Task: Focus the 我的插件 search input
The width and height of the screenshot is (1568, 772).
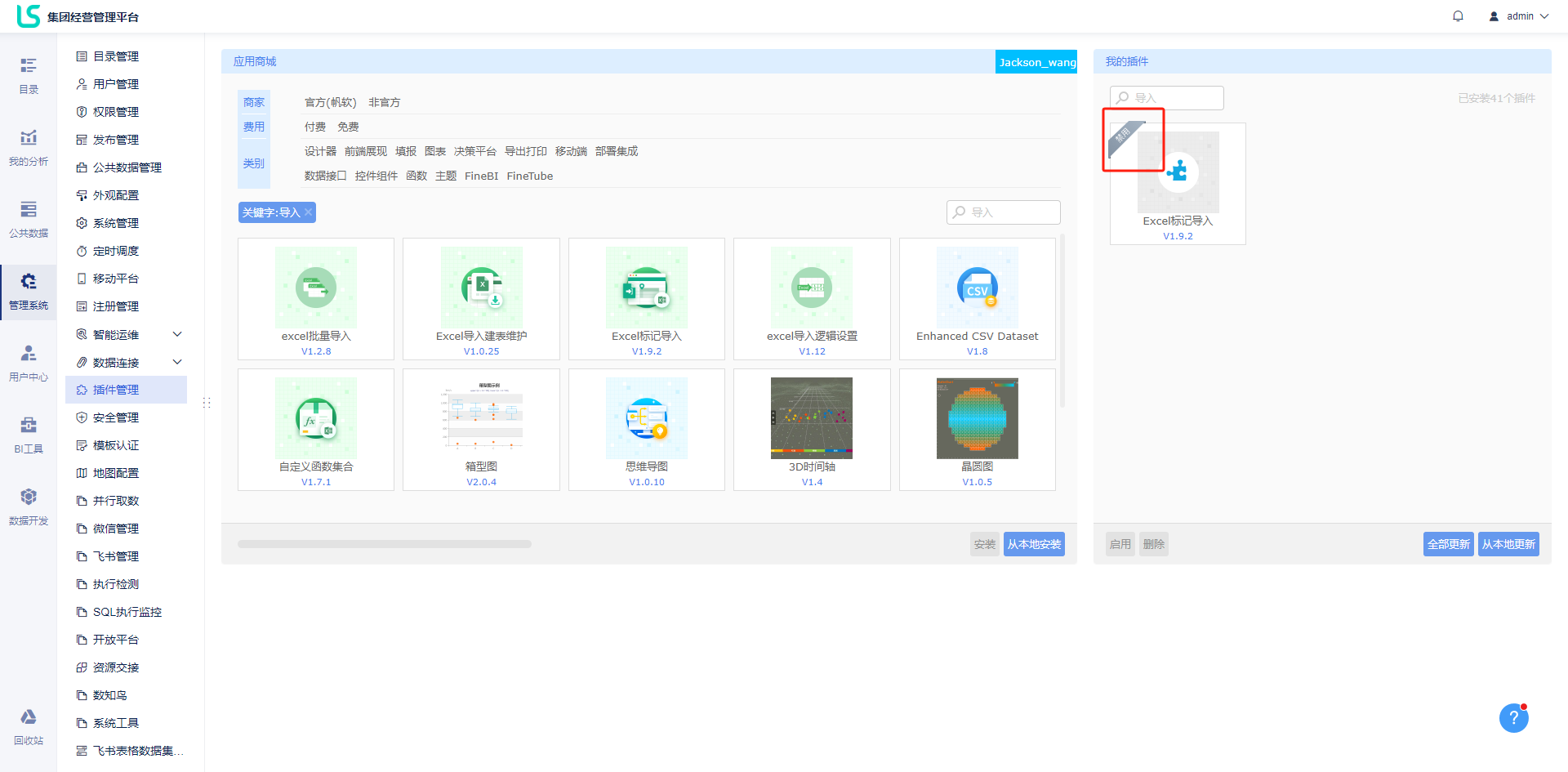Action: pos(1167,98)
